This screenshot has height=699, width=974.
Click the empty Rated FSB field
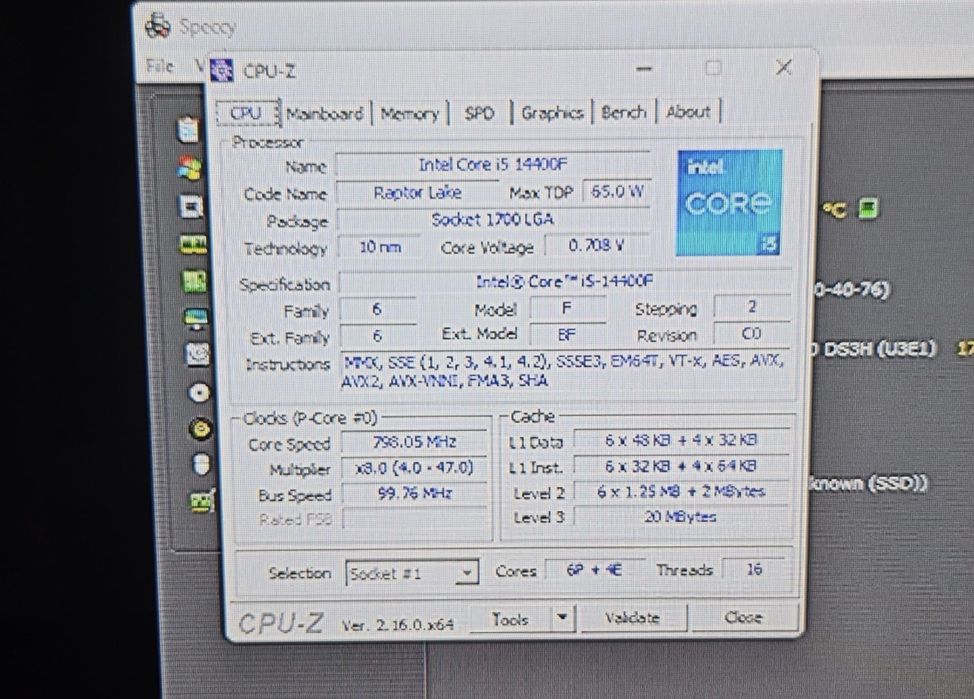[414, 518]
